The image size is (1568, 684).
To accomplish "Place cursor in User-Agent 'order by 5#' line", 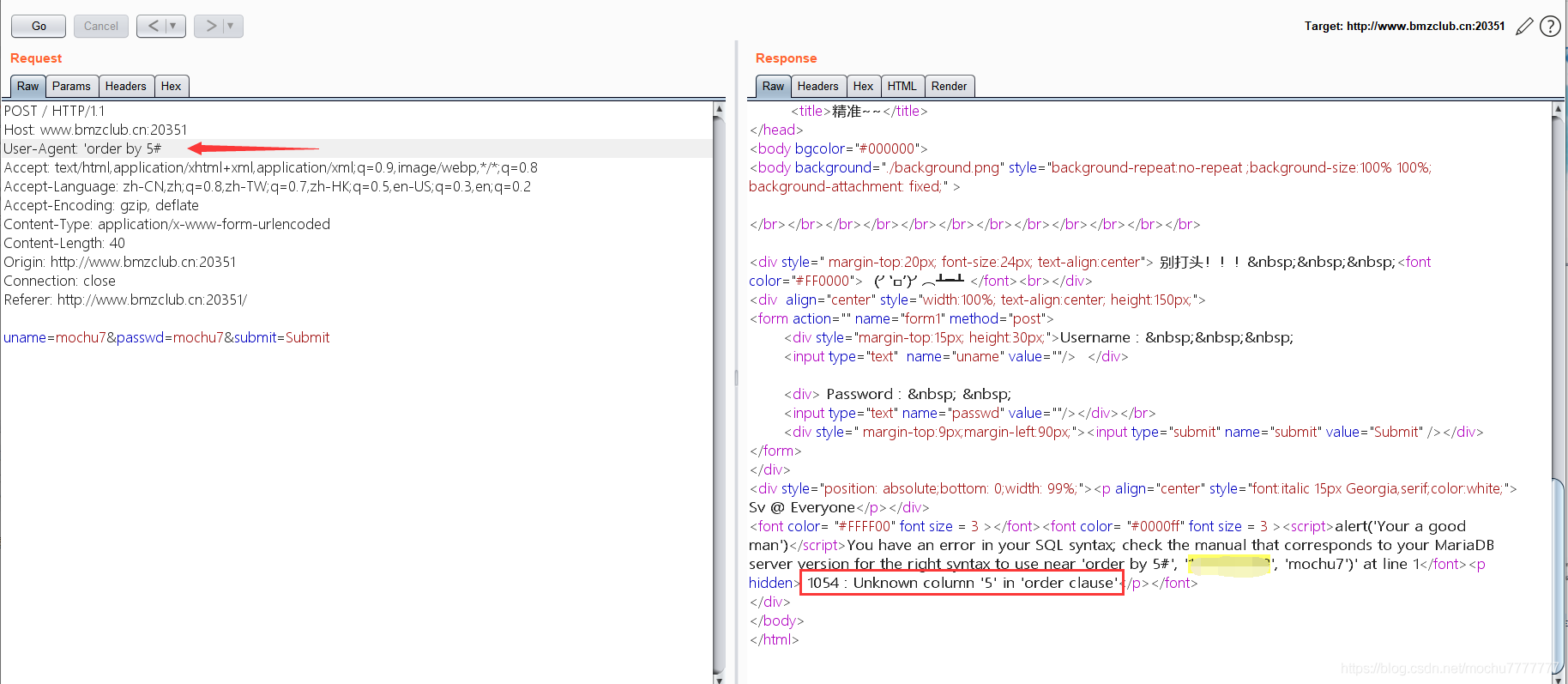I will (82, 149).
